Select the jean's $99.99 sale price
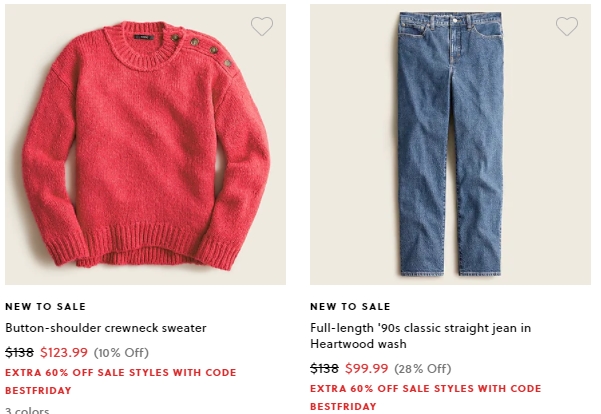Viewport: 601px width, 414px height. click(x=367, y=368)
